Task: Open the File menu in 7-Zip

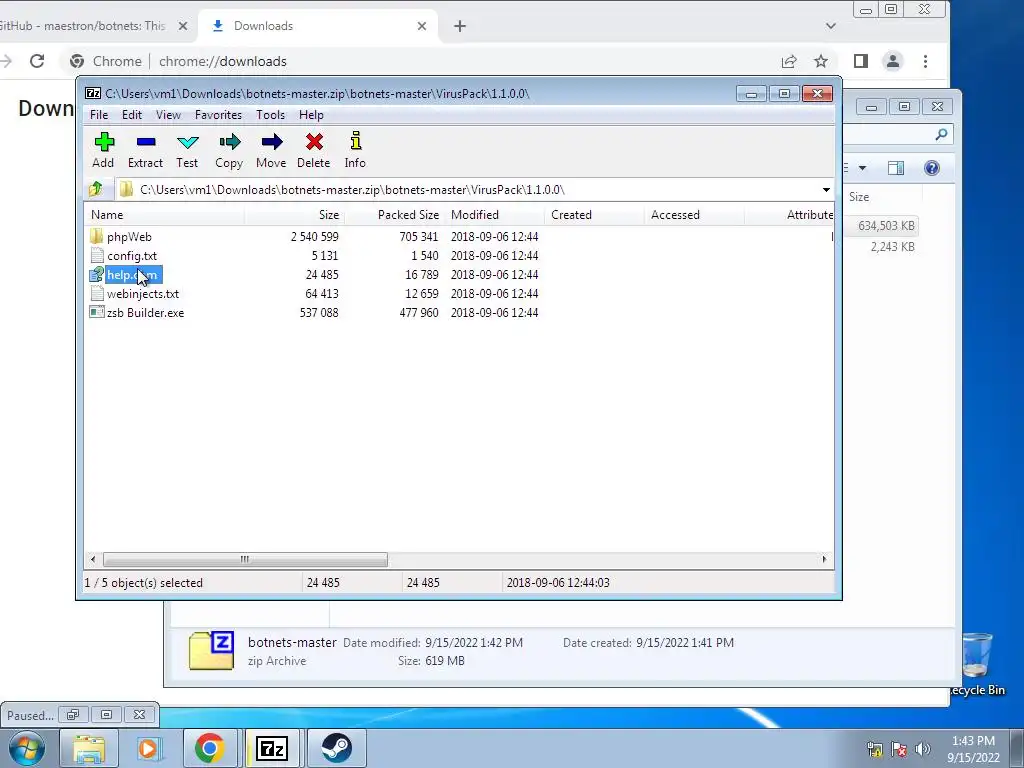Action: click(x=99, y=114)
